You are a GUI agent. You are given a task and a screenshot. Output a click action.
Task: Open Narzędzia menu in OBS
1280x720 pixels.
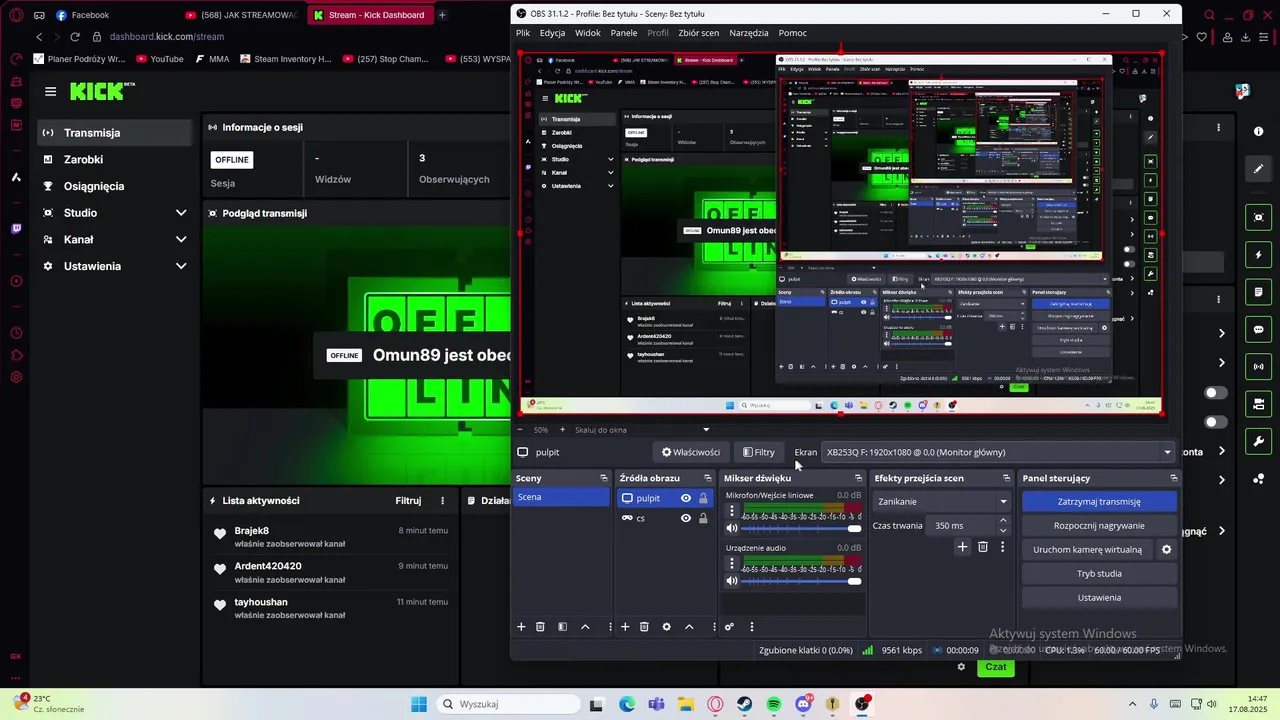pyautogui.click(x=749, y=33)
